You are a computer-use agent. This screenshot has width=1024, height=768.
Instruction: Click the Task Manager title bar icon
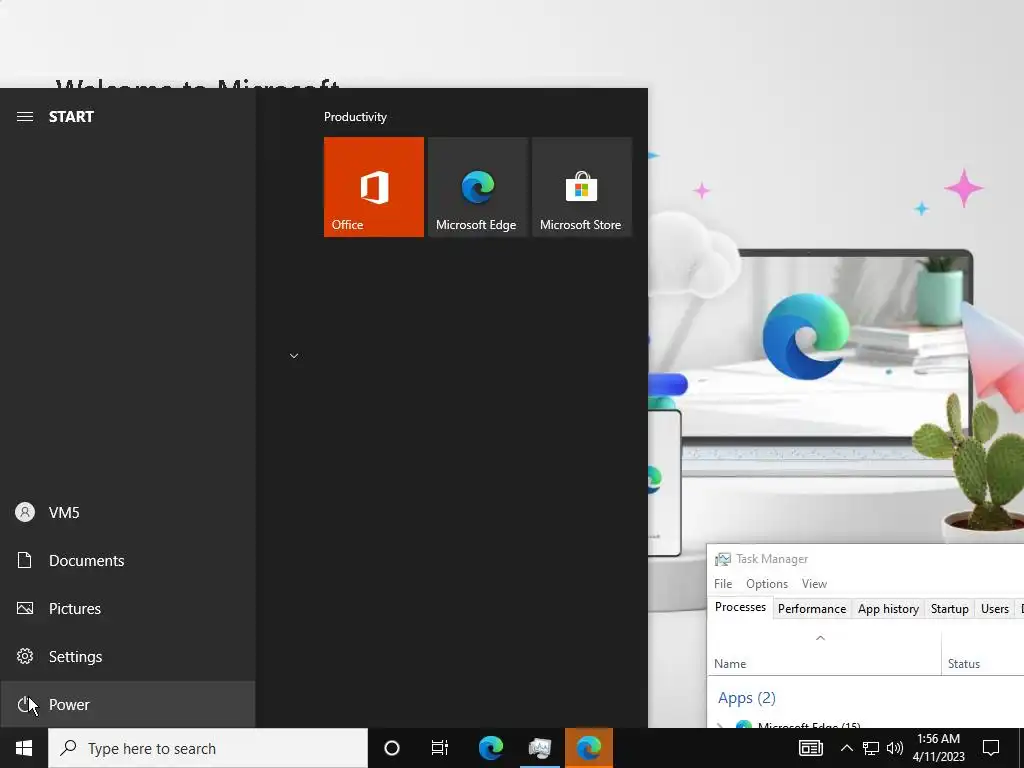tap(722, 559)
